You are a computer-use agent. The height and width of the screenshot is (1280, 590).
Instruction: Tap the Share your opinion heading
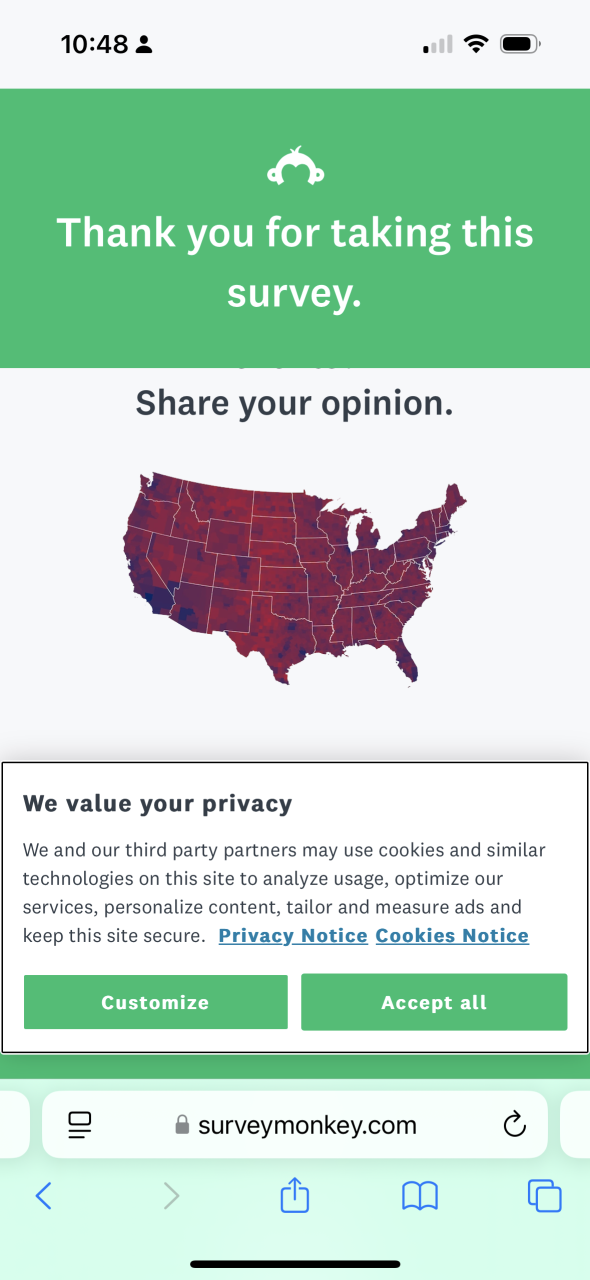tap(294, 403)
